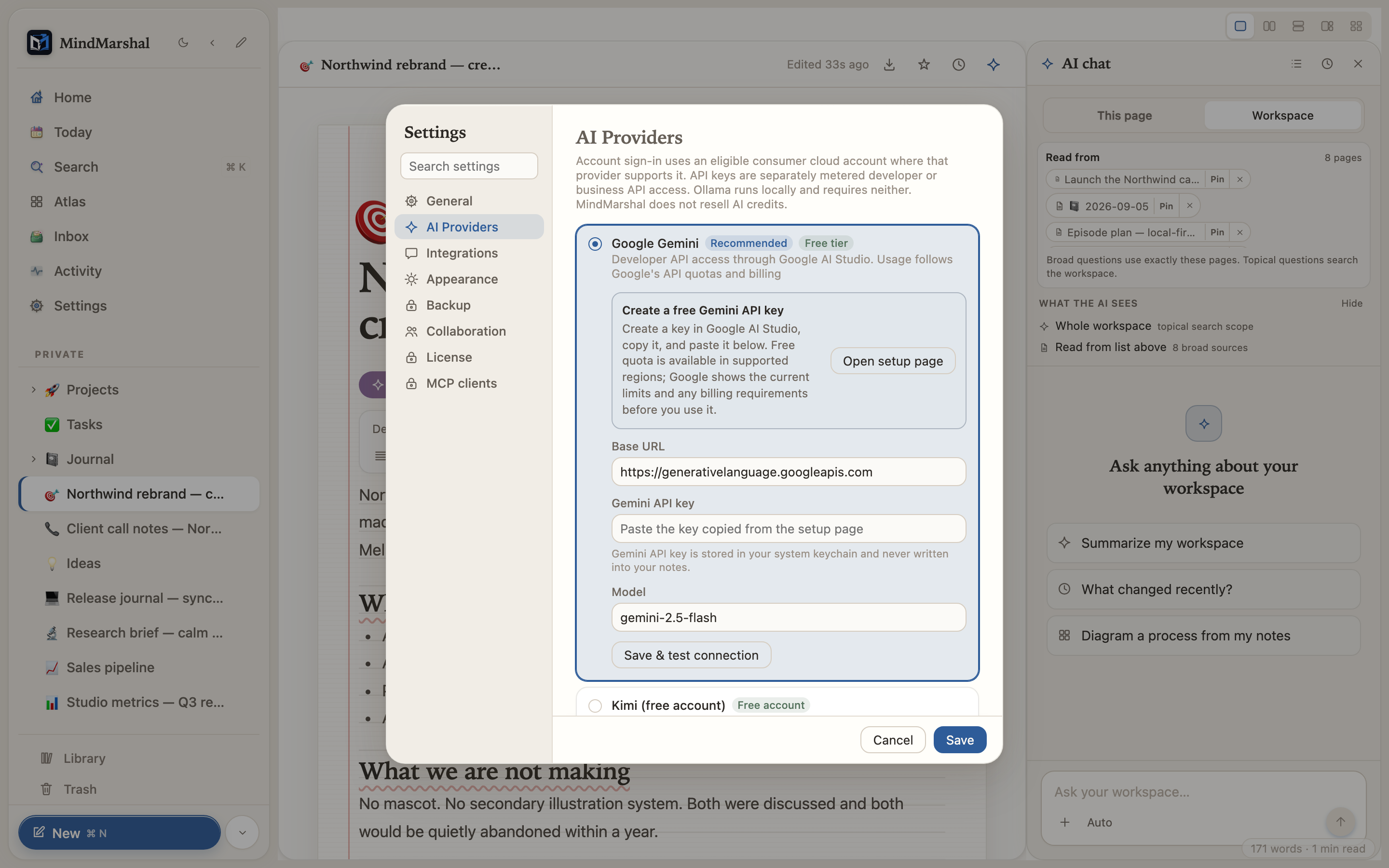Click Summarize my workspace suggestion
Screen dimensions: 1389x868
[x=1203, y=543]
